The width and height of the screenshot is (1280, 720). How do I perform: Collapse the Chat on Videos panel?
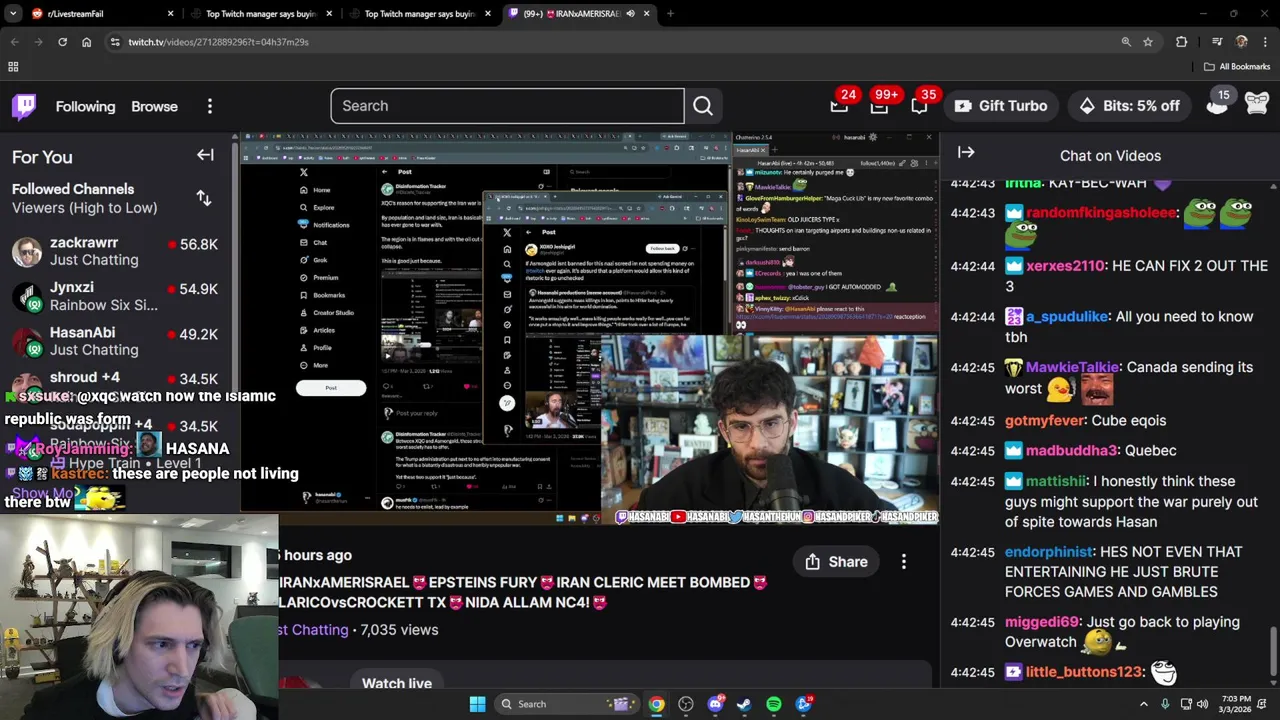pyautogui.click(x=966, y=152)
